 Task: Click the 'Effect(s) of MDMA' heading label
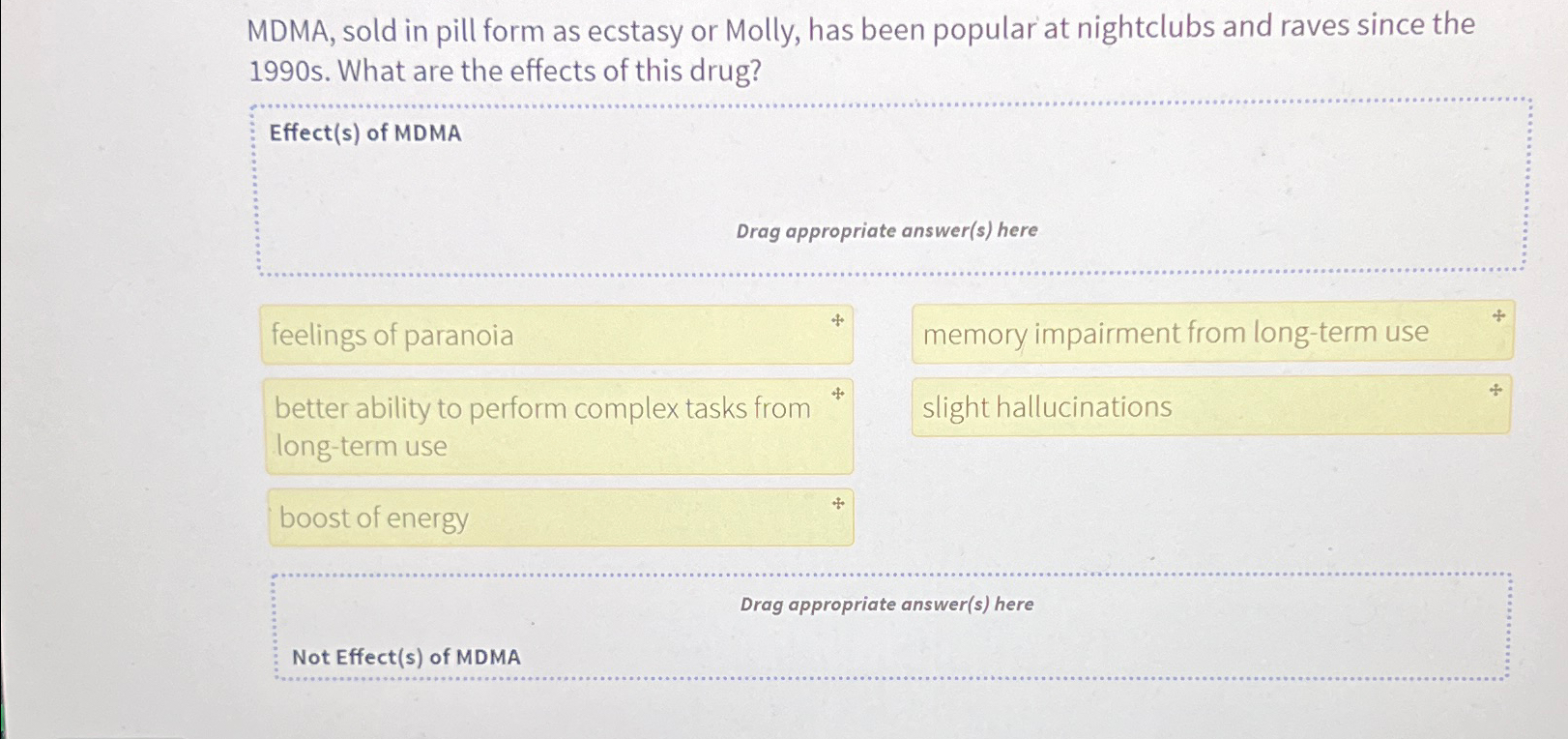point(365,133)
